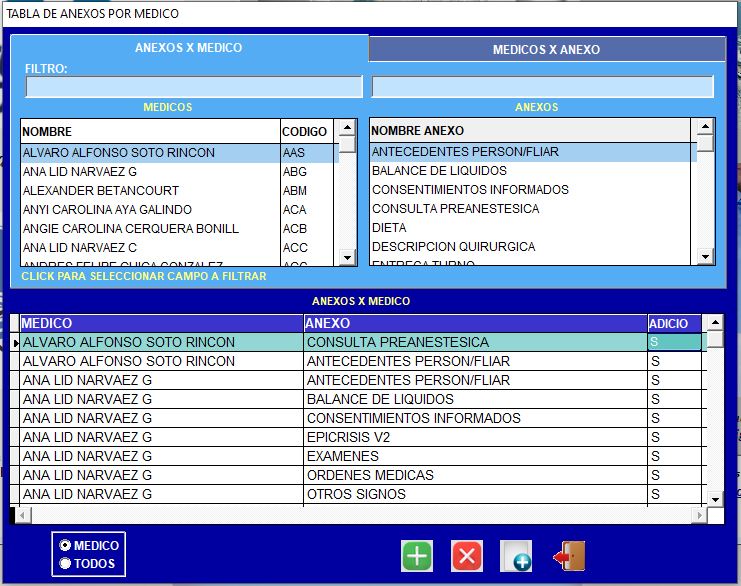
Task: Click row selector arrow of first grid row
Action: tap(15, 343)
